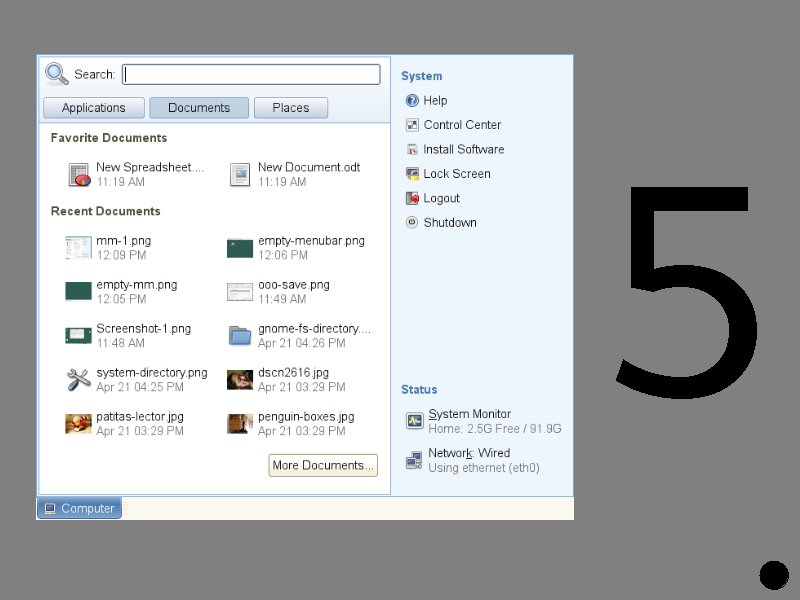Screen dimensions: 800x600
Task: Open the dscn2616.jpg thumbnail
Action: click(x=240, y=380)
